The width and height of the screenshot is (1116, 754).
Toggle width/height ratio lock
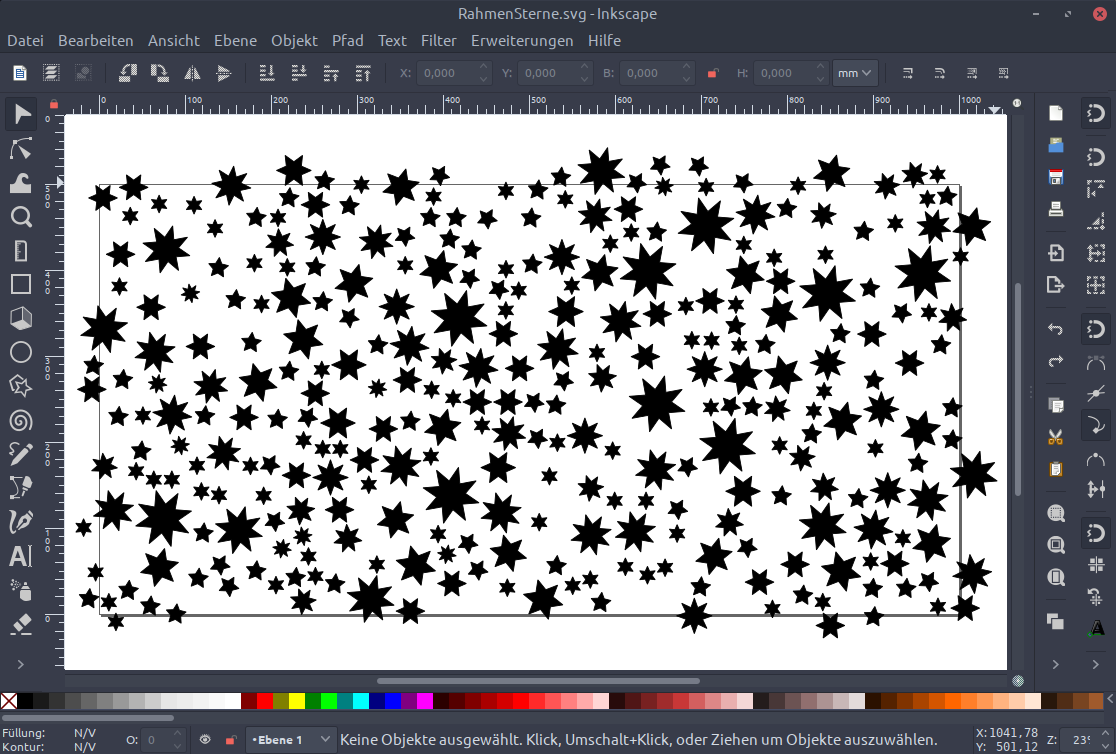(713, 73)
